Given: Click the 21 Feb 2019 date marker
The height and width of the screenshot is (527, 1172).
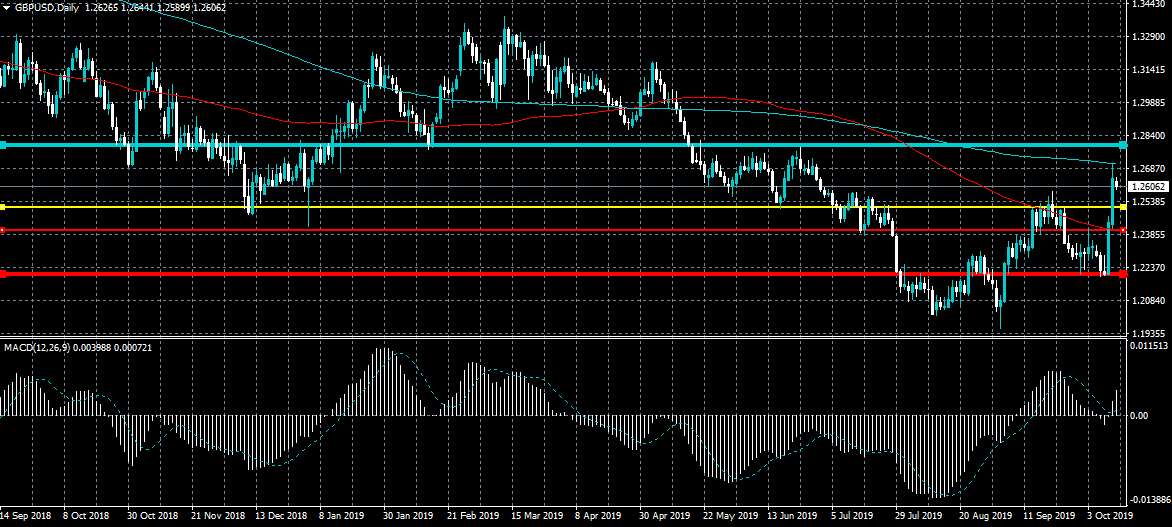Looking at the screenshot, I should coord(472,516).
